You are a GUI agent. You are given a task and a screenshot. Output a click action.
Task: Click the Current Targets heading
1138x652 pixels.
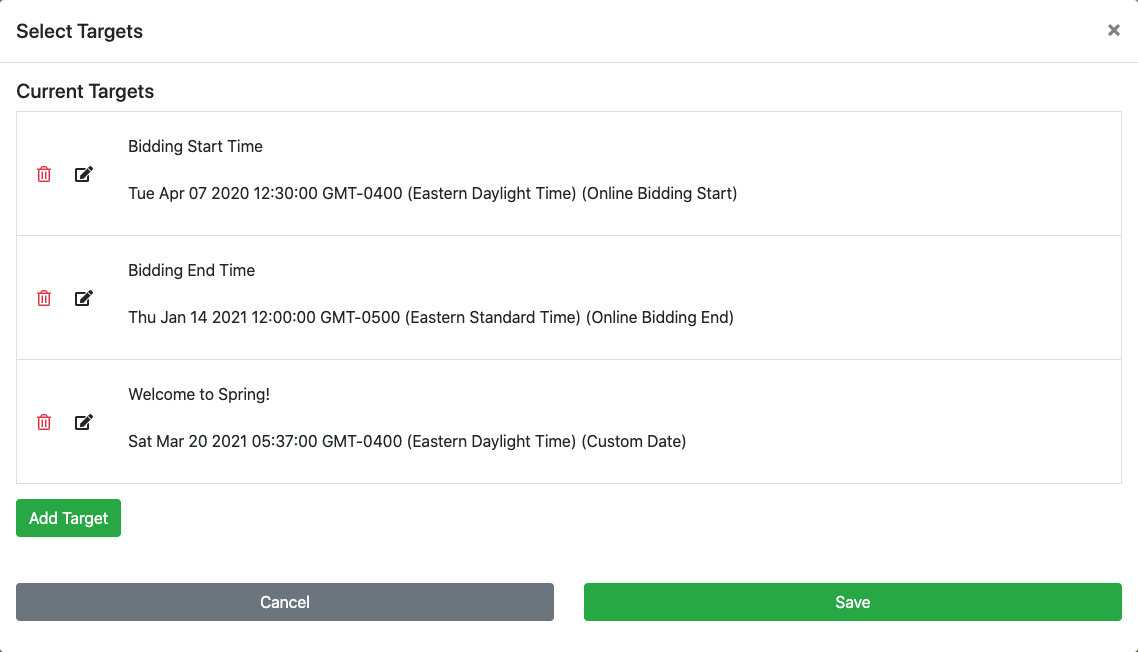tap(85, 91)
